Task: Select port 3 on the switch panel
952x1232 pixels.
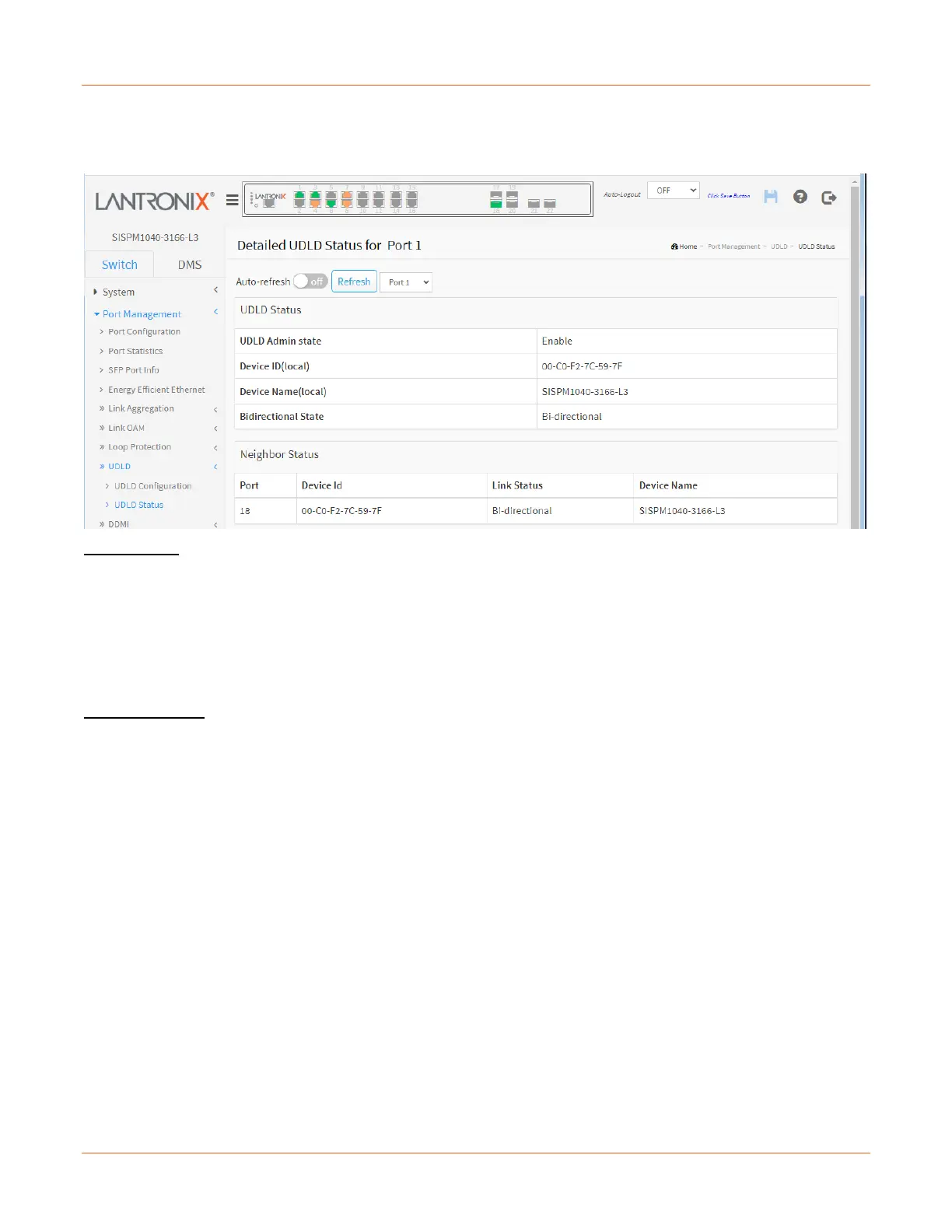Action: tap(315, 195)
